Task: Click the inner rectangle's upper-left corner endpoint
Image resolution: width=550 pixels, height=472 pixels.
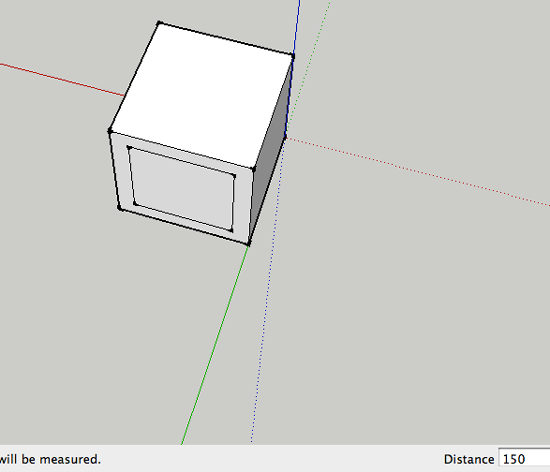Action: 129,148
